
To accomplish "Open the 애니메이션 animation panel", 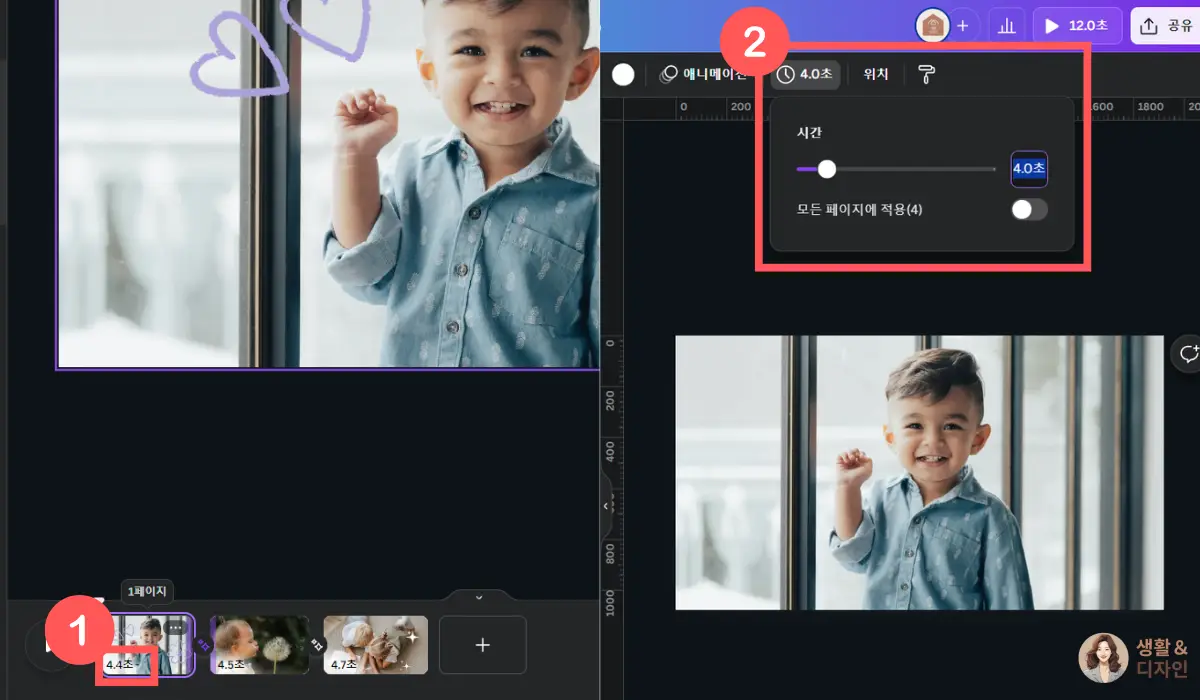I will click(703, 74).
